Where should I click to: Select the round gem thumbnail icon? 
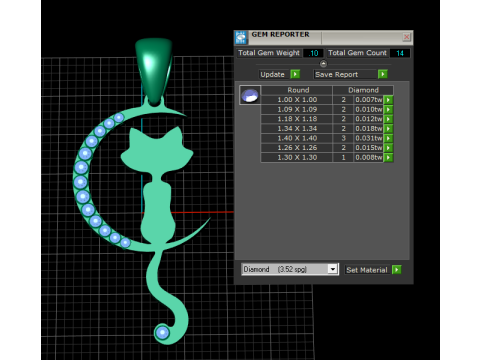point(250,95)
